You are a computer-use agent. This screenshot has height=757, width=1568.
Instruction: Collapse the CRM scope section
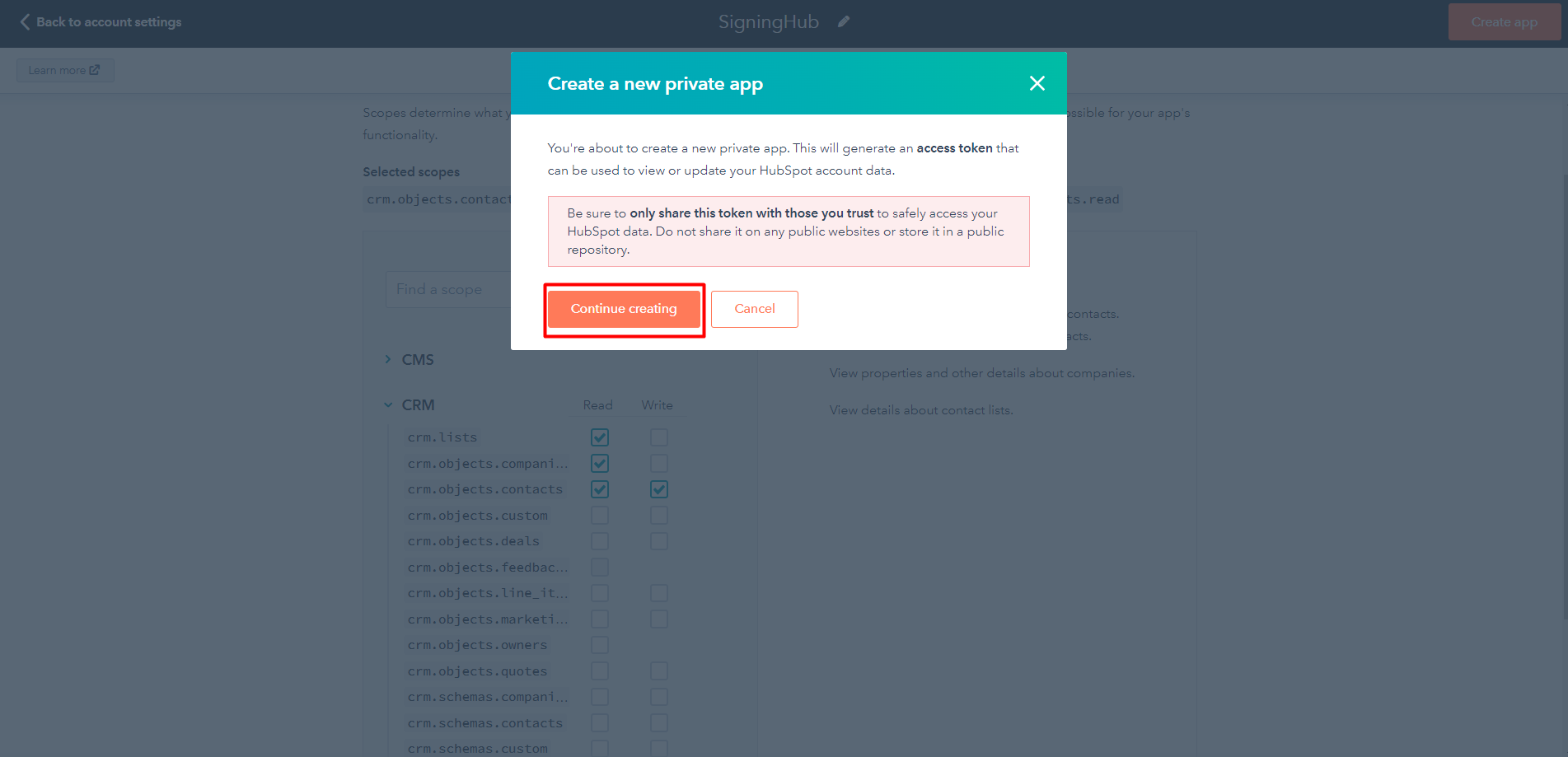388,404
